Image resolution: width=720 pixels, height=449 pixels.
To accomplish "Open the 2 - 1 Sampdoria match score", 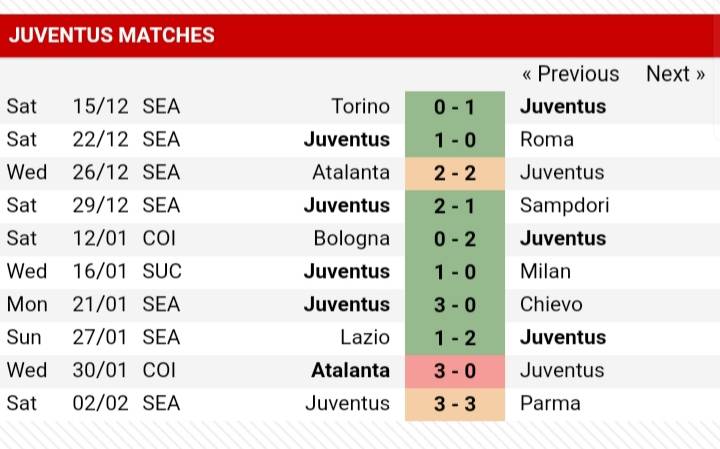I will 455,207.
